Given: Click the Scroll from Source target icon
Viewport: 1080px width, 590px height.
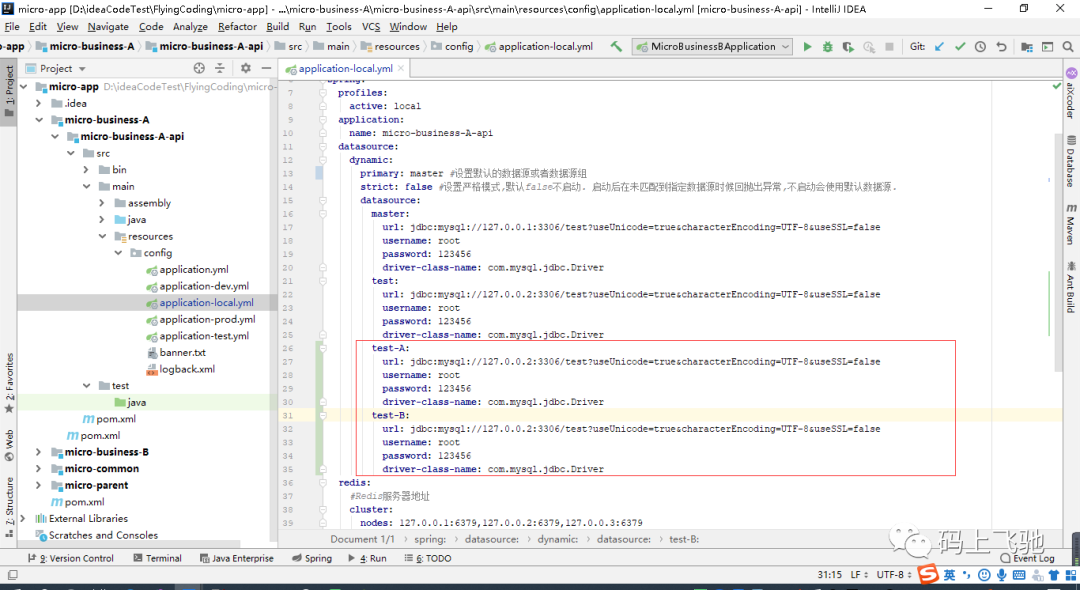Looking at the screenshot, I should click(199, 68).
